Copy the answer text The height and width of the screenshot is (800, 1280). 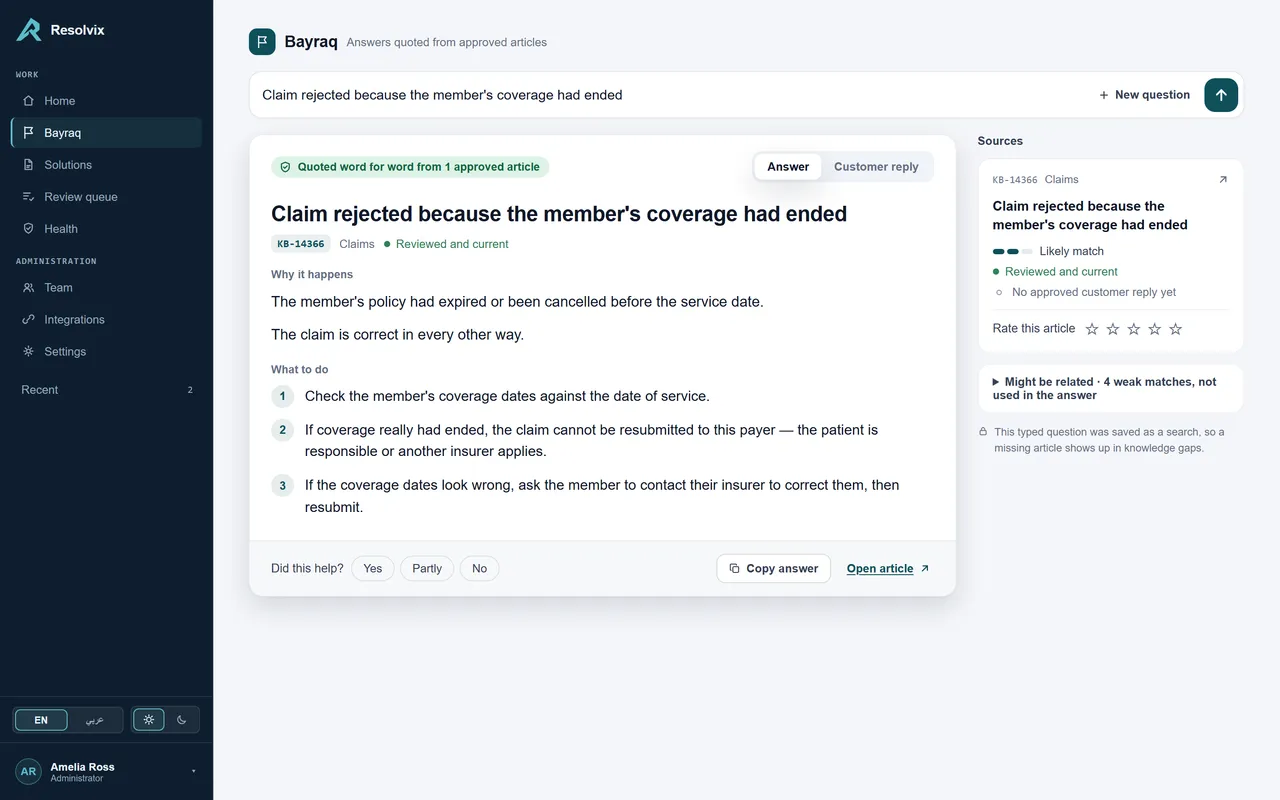coord(774,568)
